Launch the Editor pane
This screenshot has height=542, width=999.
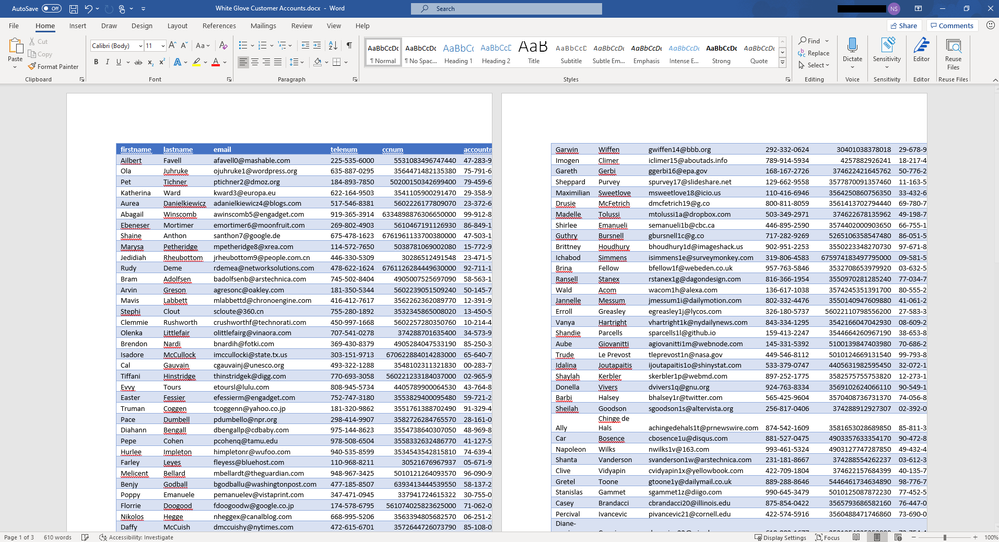coord(921,50)
